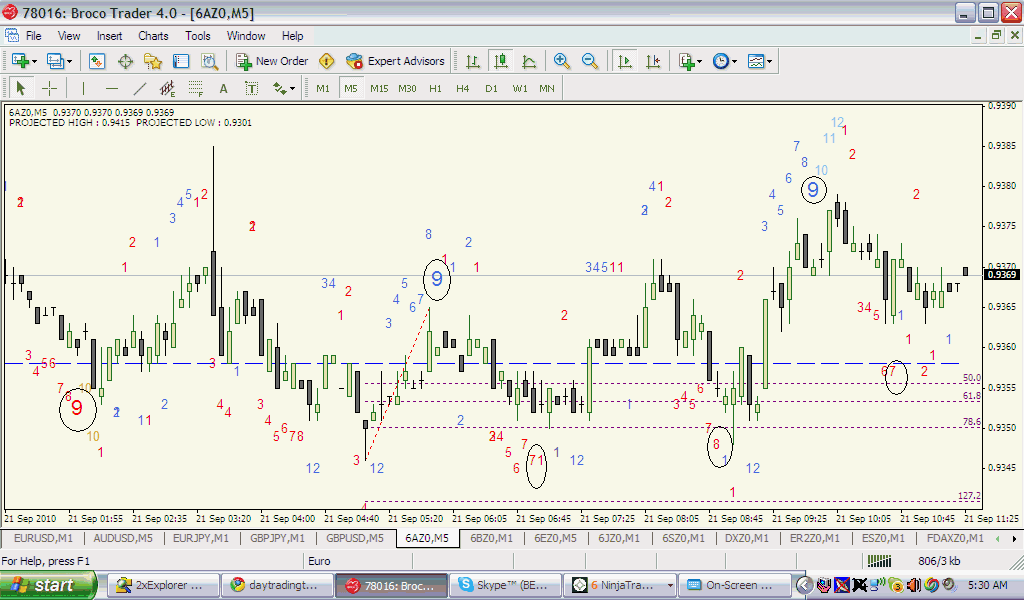
Task: Switch timeframe to H4
Action: click(463, 88)
